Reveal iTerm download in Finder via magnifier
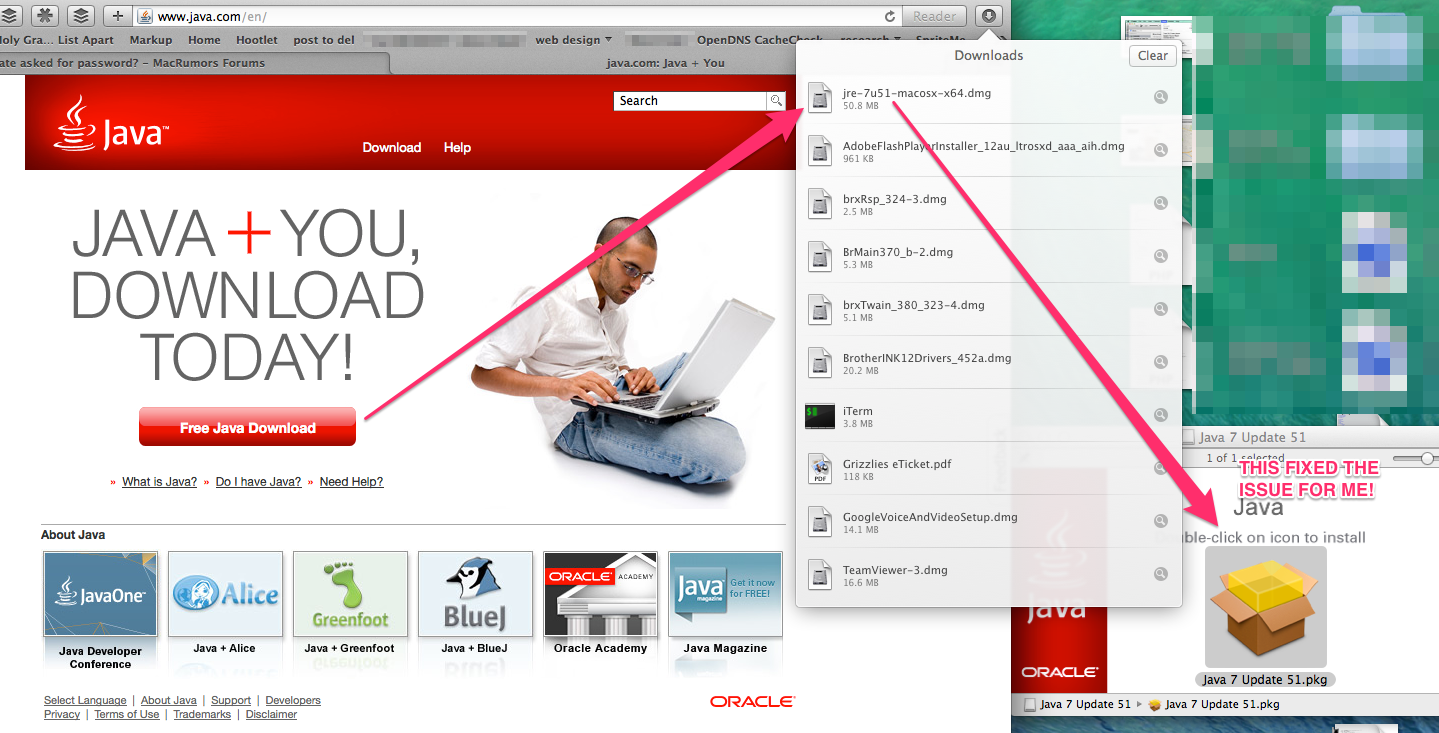The image size is (1439, 733). [x=1161, y=415]
